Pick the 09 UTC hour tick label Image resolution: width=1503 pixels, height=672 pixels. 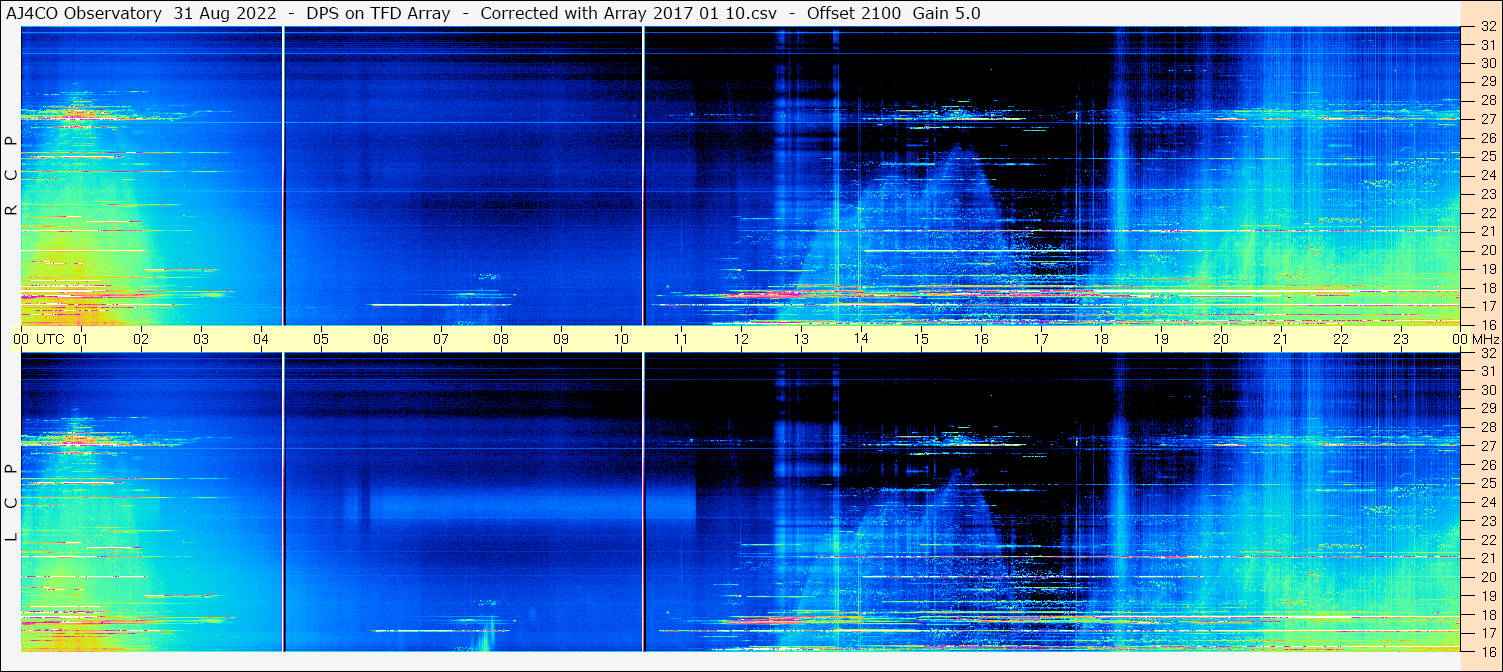pyautogui.click(x=561, y=339)
